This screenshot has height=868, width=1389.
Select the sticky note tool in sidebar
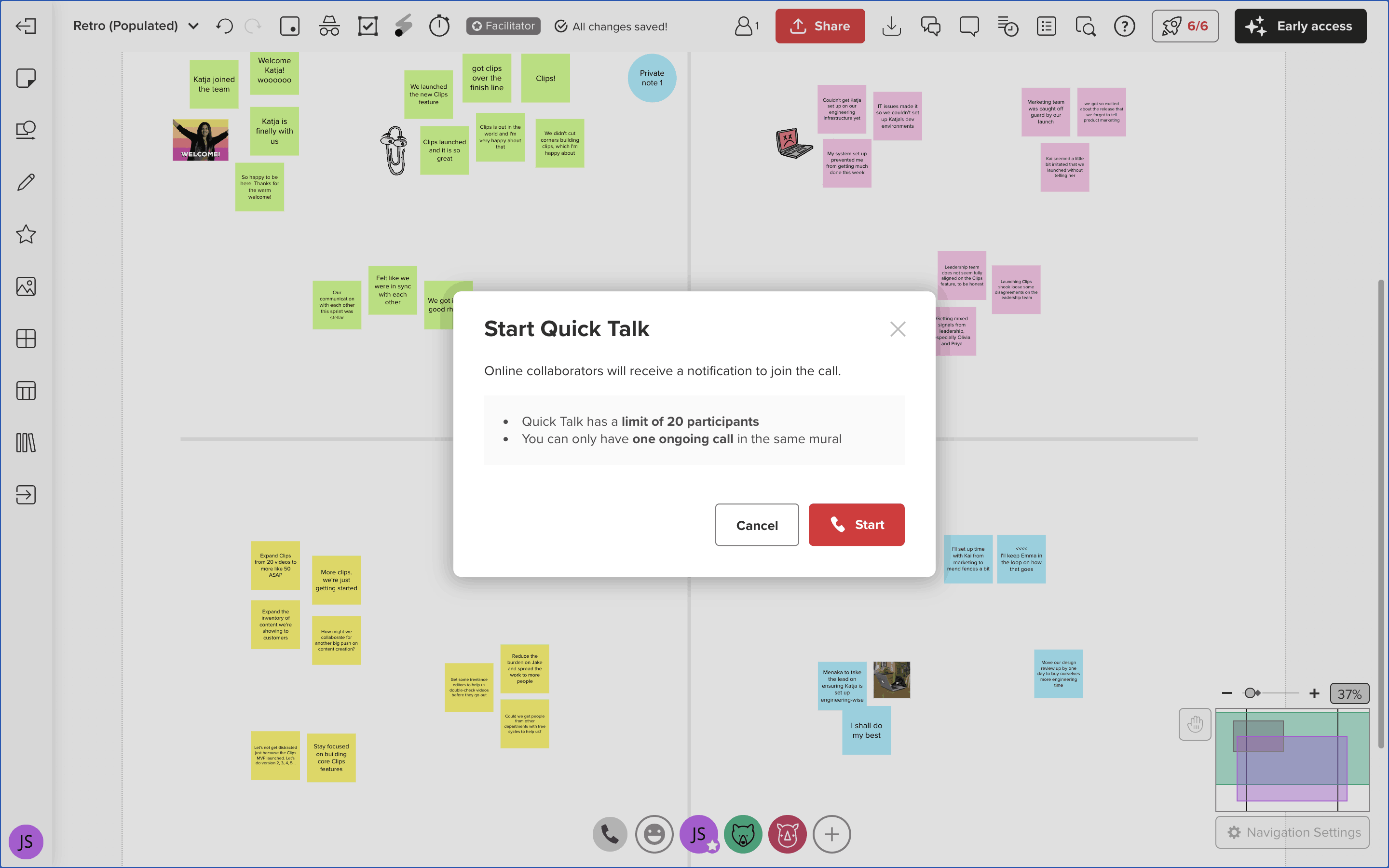click(x=26, y=78)
